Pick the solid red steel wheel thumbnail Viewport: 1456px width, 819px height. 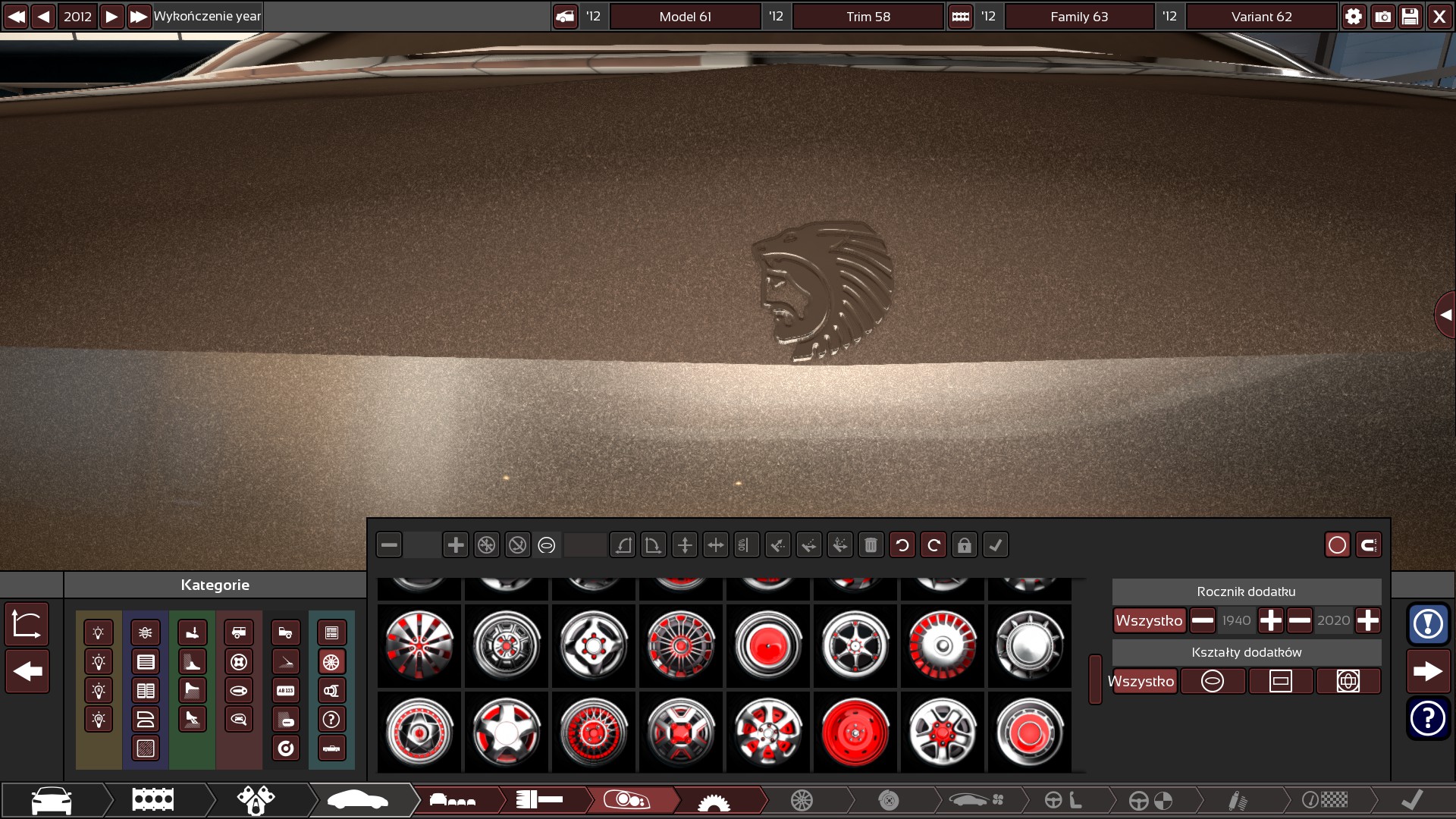855,733
